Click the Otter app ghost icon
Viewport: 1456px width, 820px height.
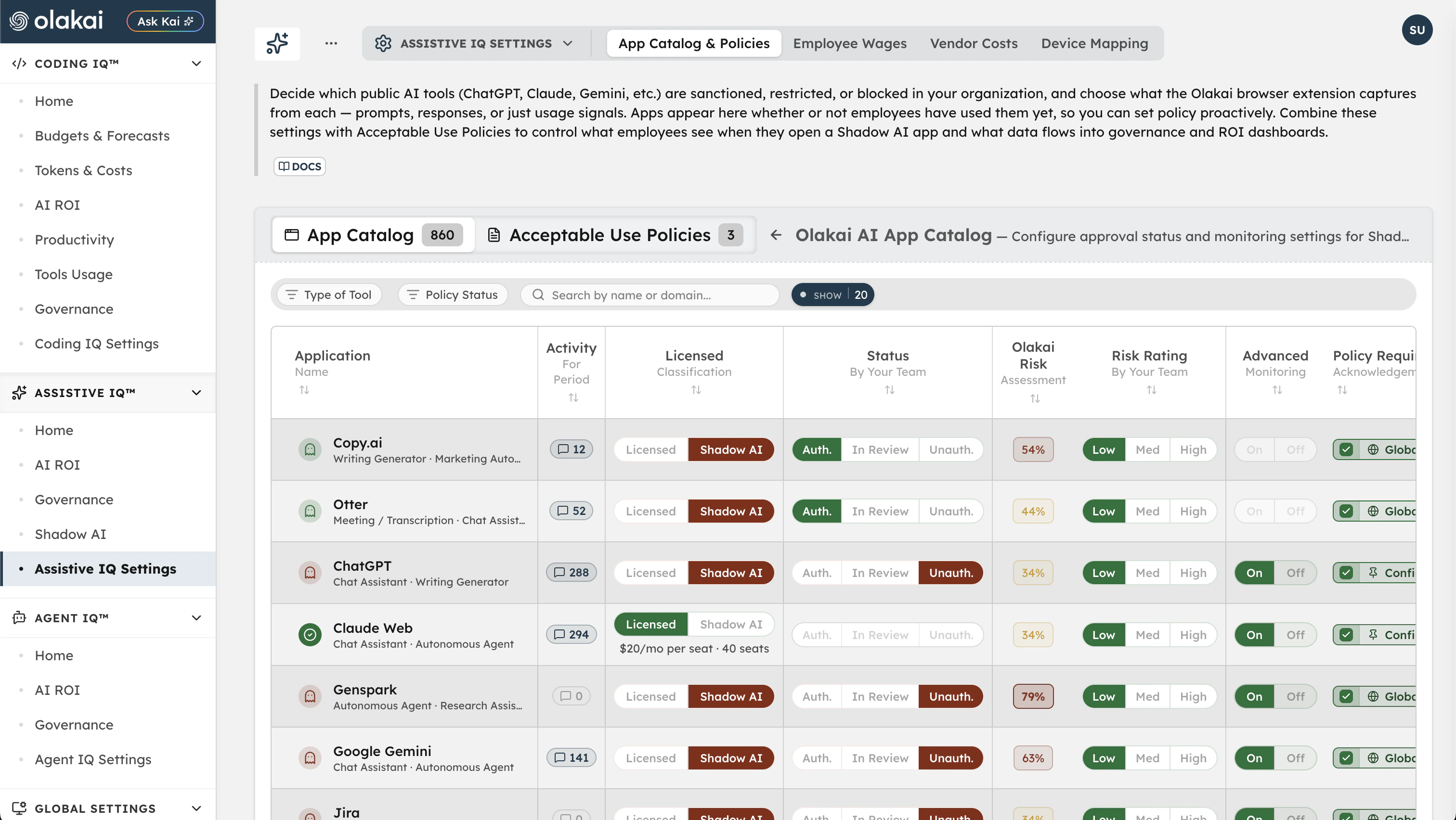pyautogui.click(x=310, y=511)
